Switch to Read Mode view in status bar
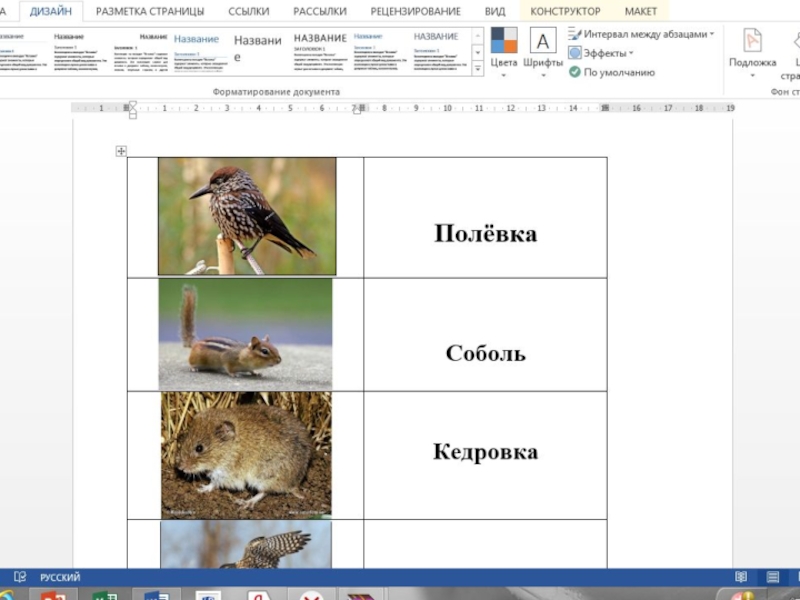This screenshot has width=800, height=600. tap(741, 577)
